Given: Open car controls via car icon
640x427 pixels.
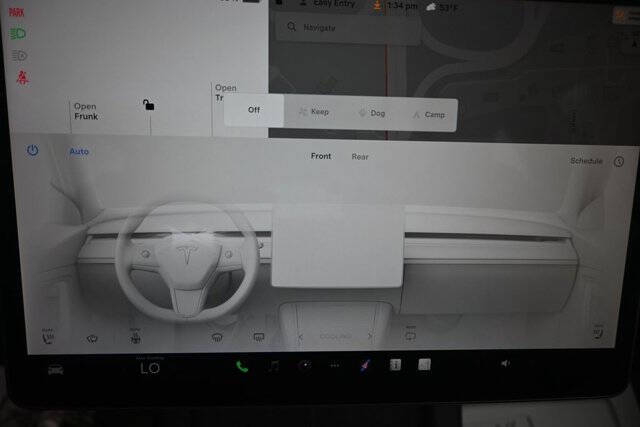Looking at the screenshot, I should click(x=56, y=370).
